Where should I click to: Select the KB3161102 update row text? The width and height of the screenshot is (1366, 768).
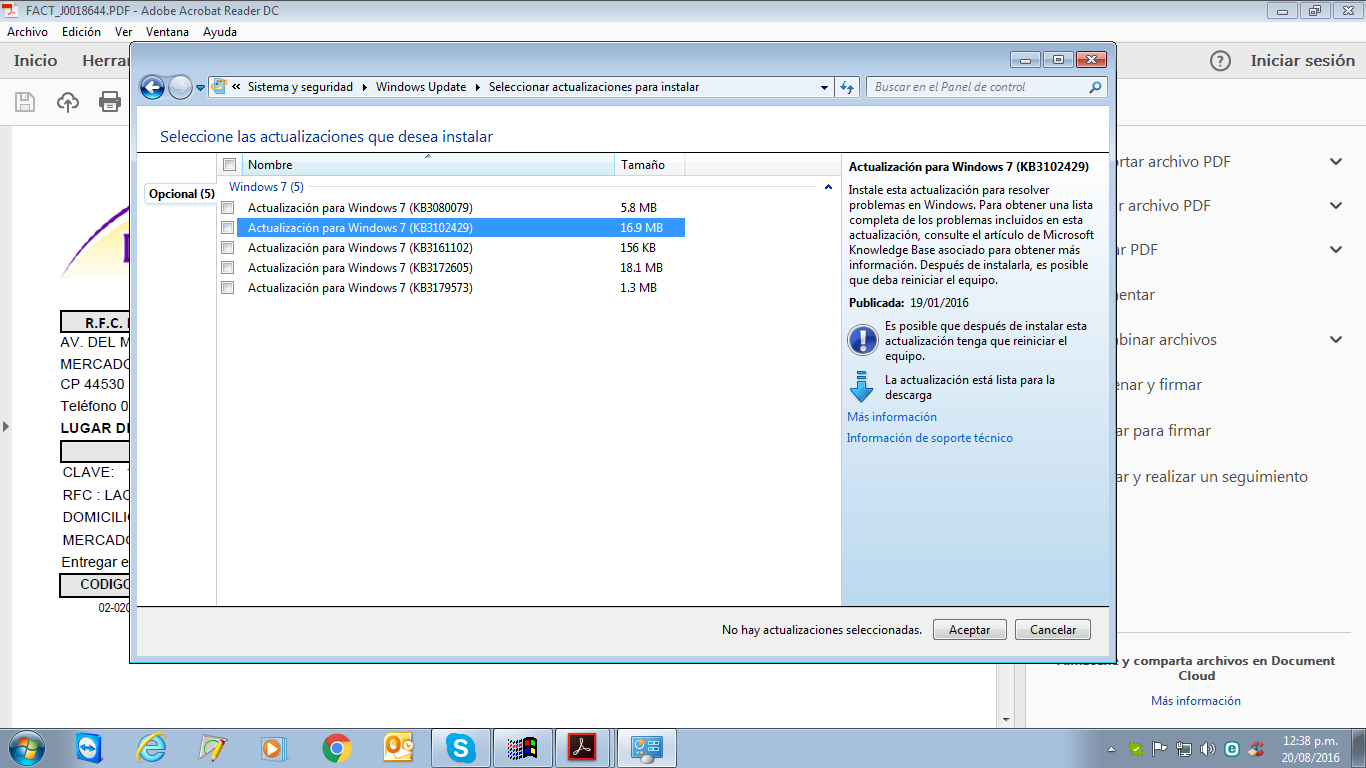360,248
